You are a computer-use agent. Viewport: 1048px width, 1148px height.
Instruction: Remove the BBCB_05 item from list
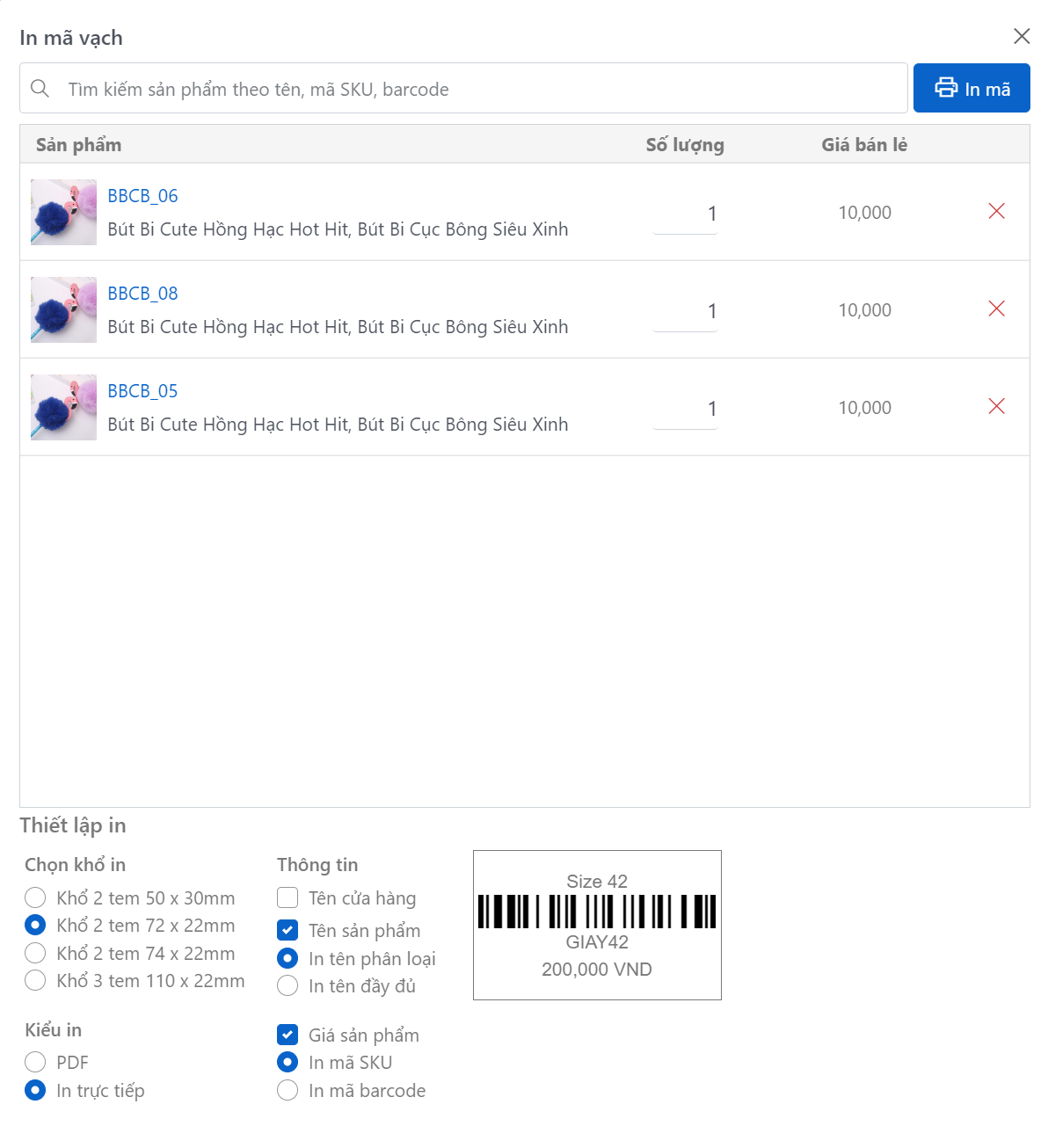(996, 406)
